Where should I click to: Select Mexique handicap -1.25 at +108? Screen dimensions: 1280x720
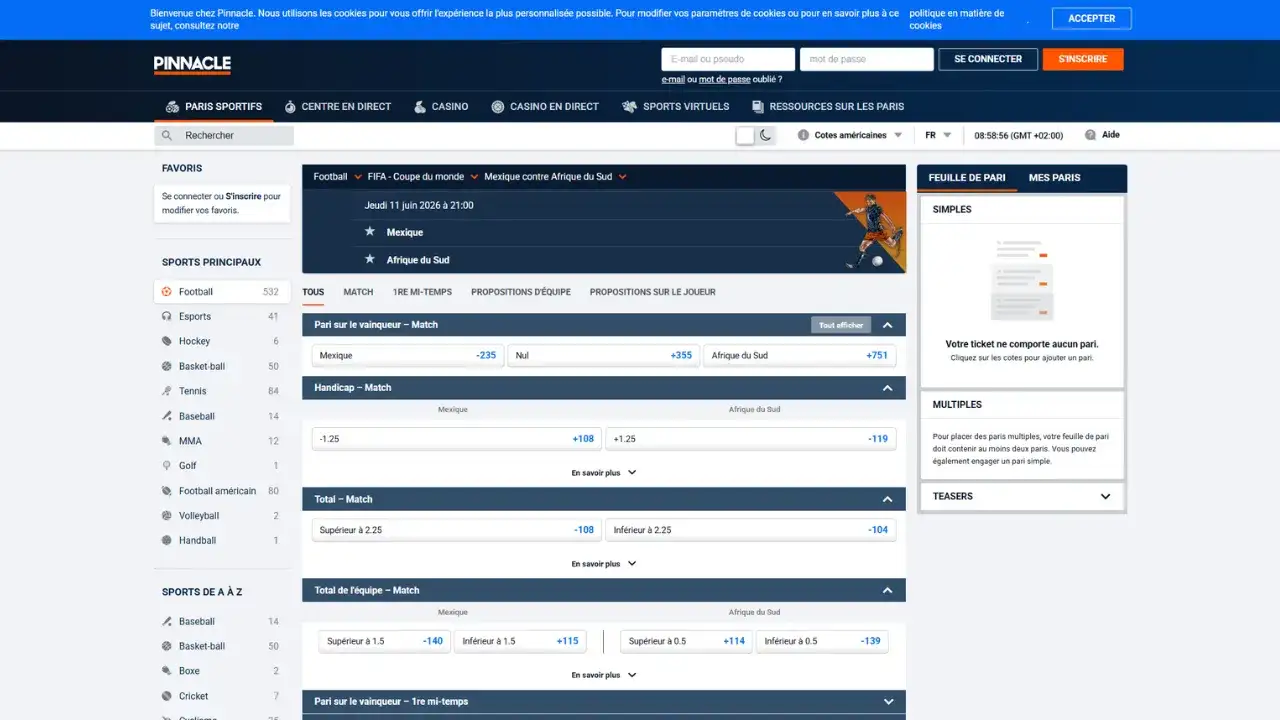(457, 438)
